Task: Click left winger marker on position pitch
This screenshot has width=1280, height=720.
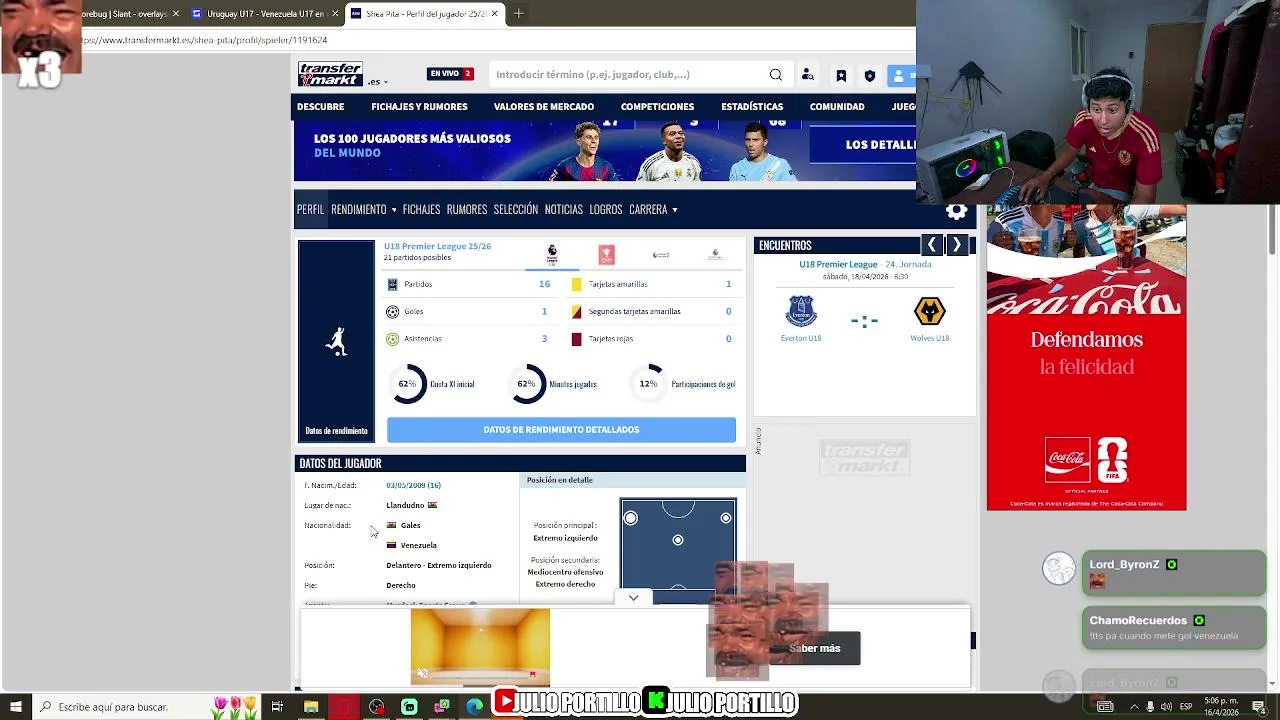Action: pos(630,518)
